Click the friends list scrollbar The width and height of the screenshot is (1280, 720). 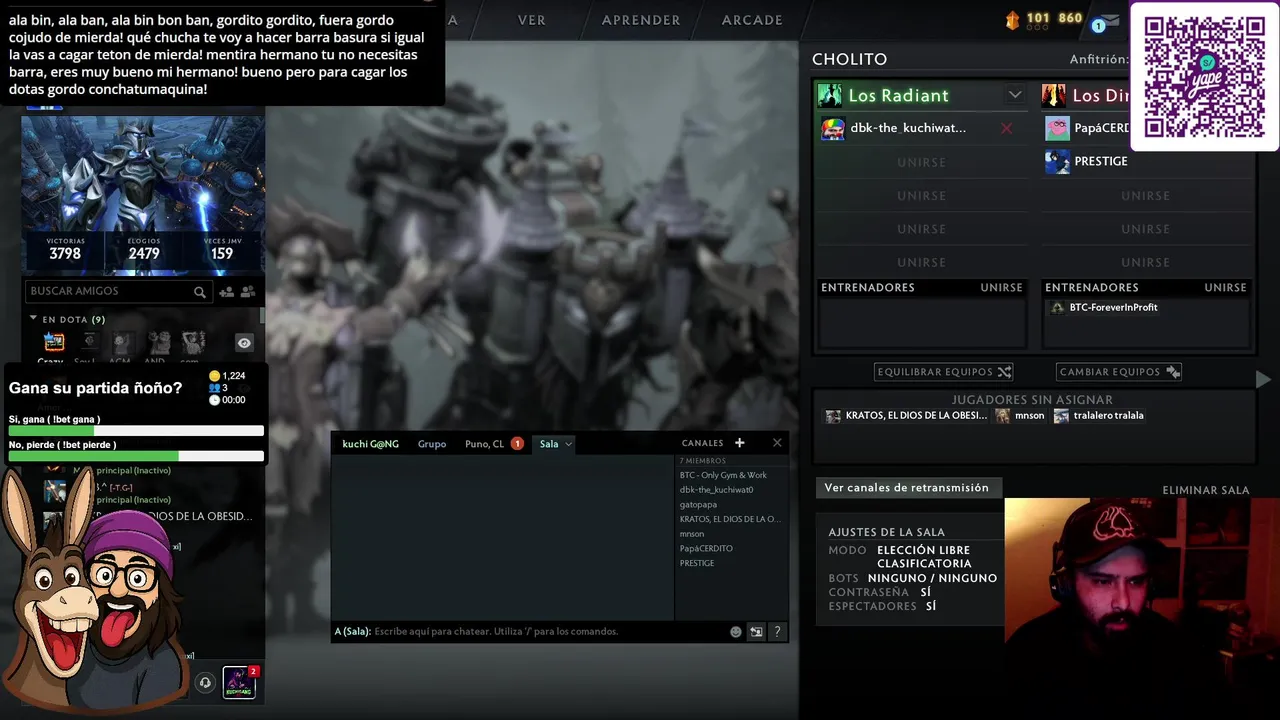[x=263, y=315]
